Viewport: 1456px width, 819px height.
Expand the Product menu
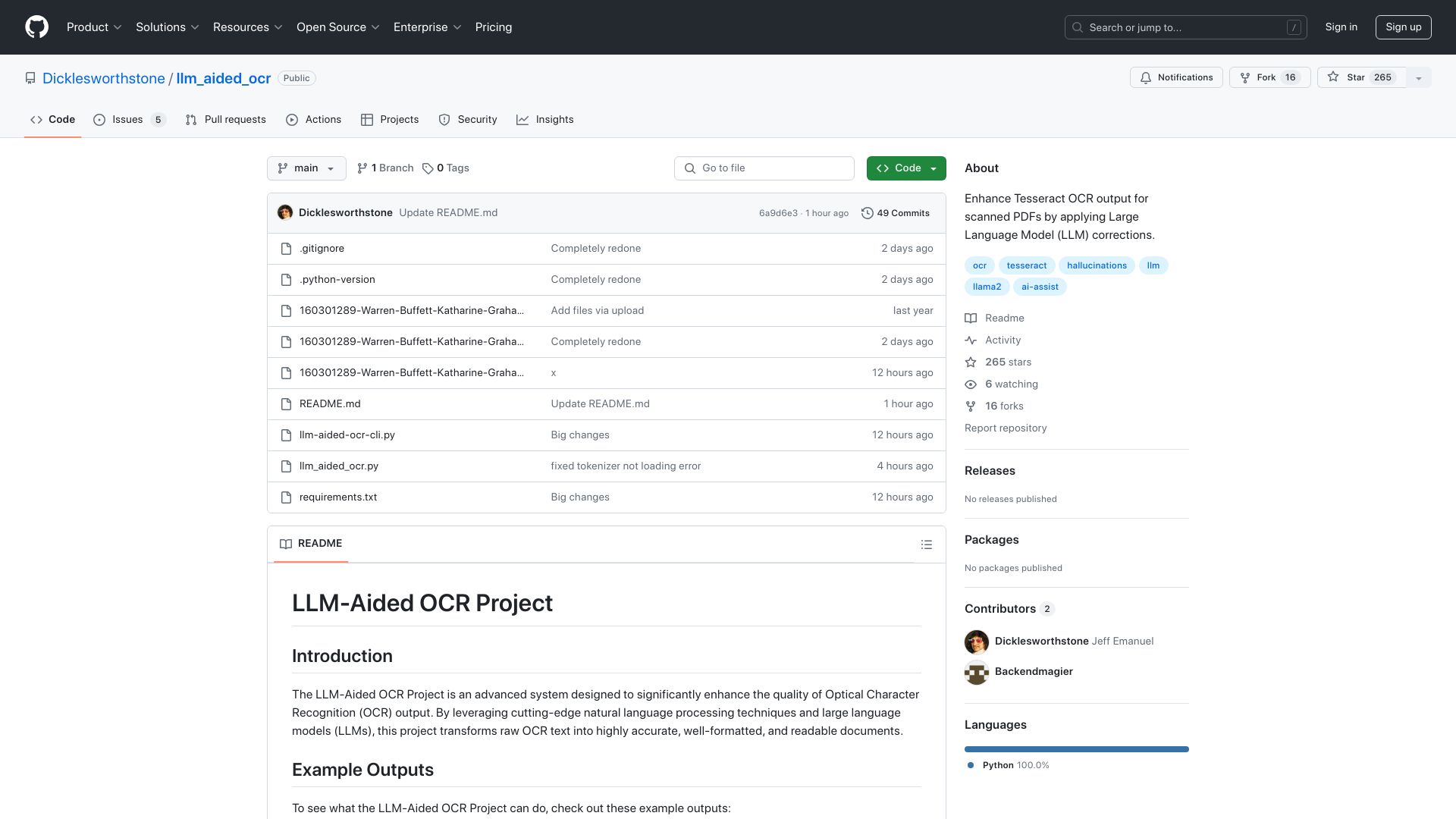pos(94,27)
